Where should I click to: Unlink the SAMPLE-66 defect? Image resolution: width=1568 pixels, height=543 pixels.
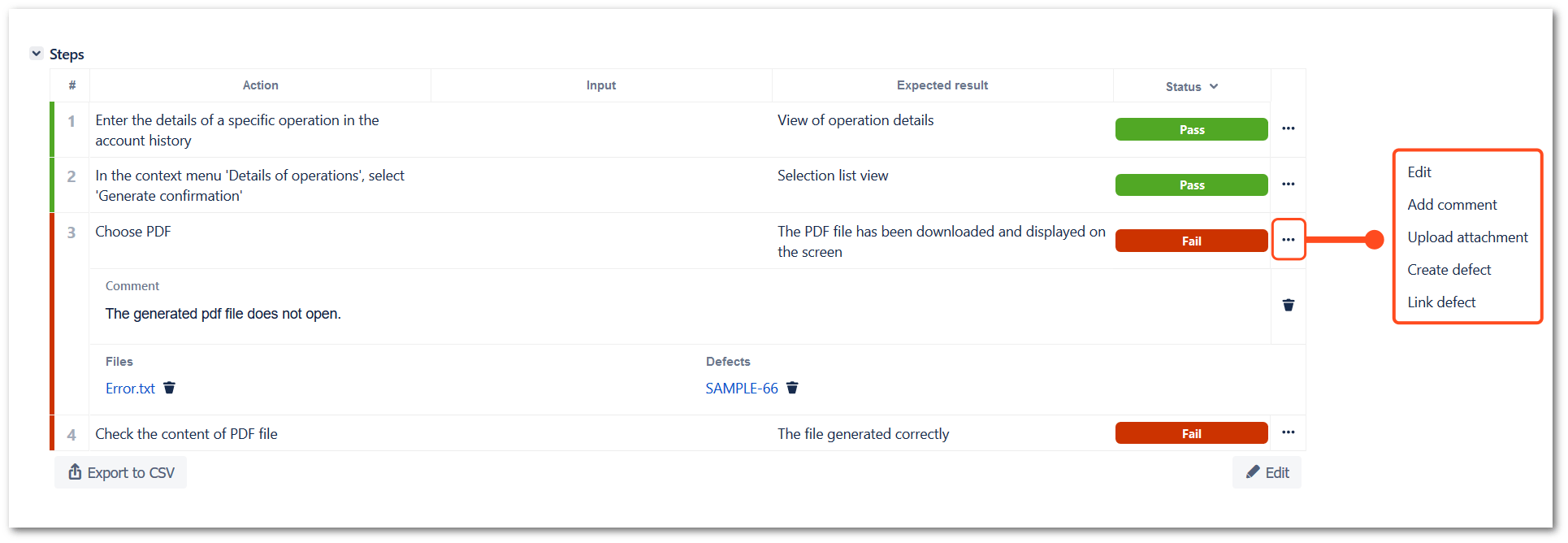click(x=792, y=388)
